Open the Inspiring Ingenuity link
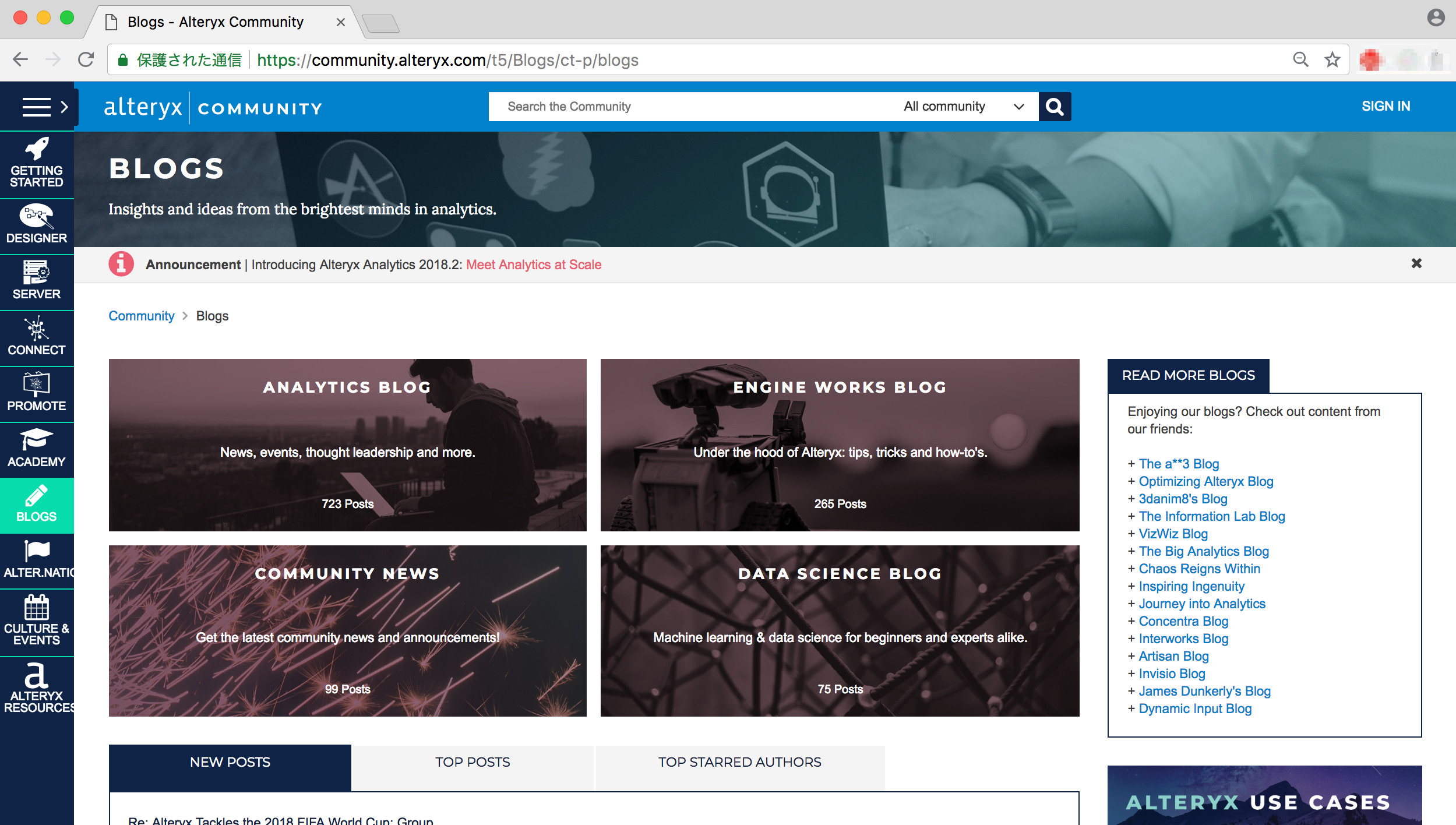 1191,586
